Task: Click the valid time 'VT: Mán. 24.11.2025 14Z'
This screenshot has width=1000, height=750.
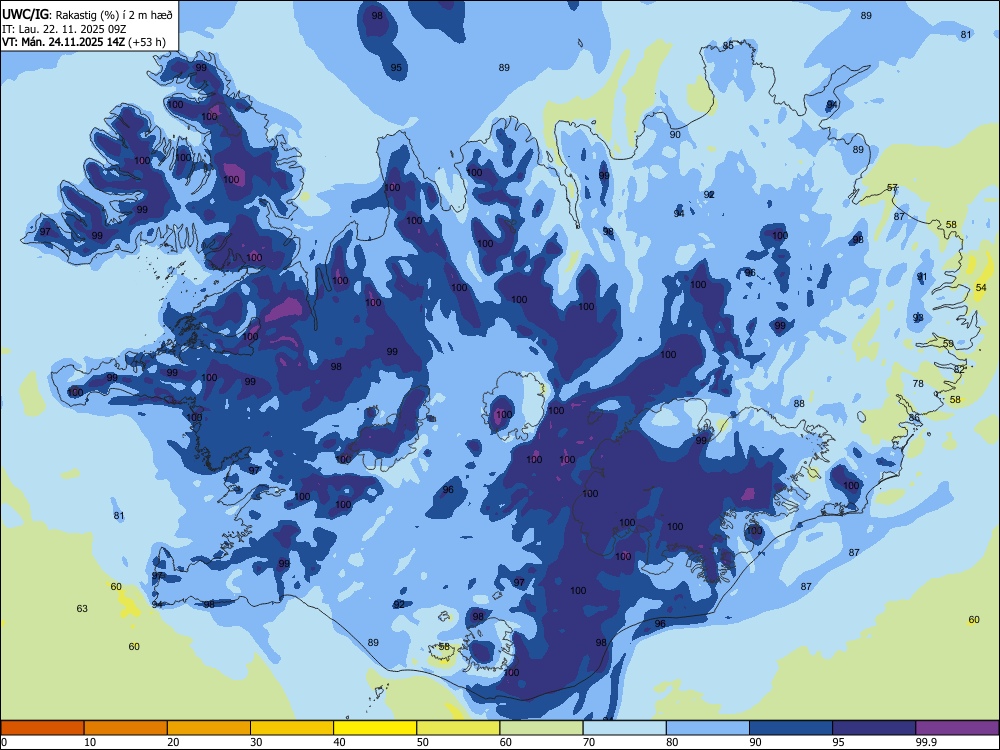Action: [63, 42]
